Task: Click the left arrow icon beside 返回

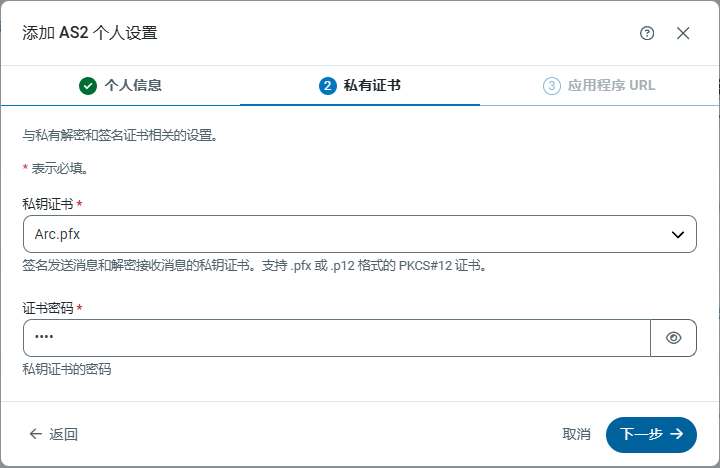Action: [36, 434]
